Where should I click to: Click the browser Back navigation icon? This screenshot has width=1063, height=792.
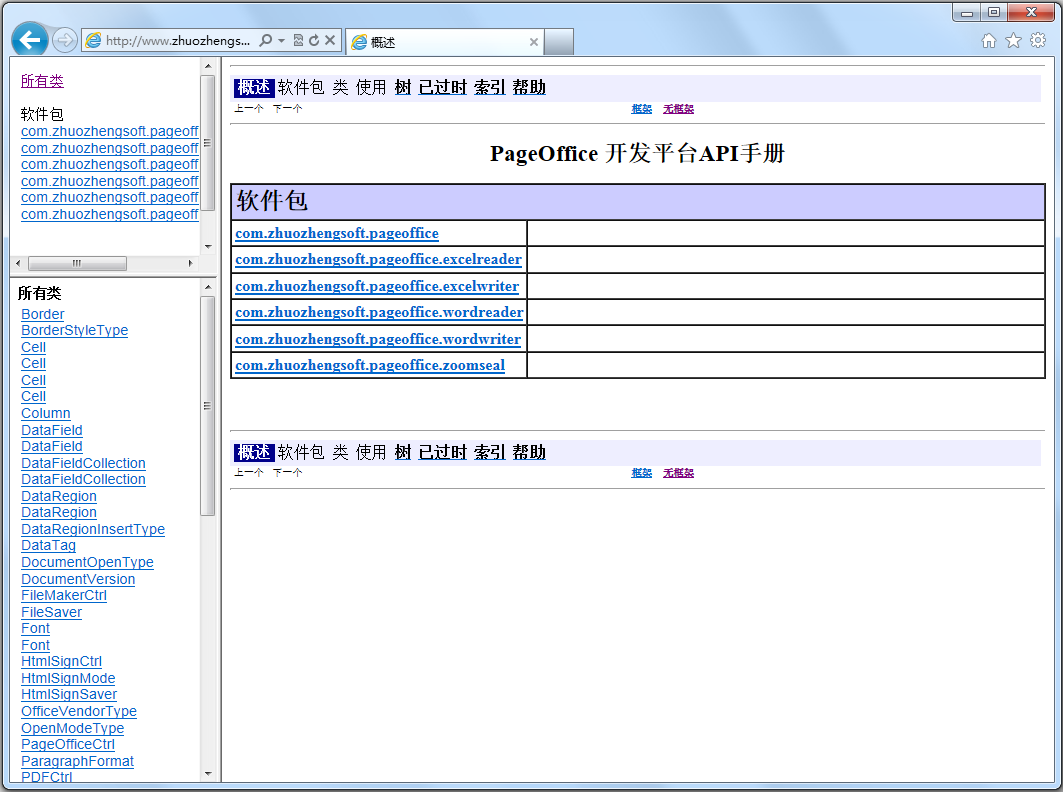pyautogui.click(x=29, y=39)
